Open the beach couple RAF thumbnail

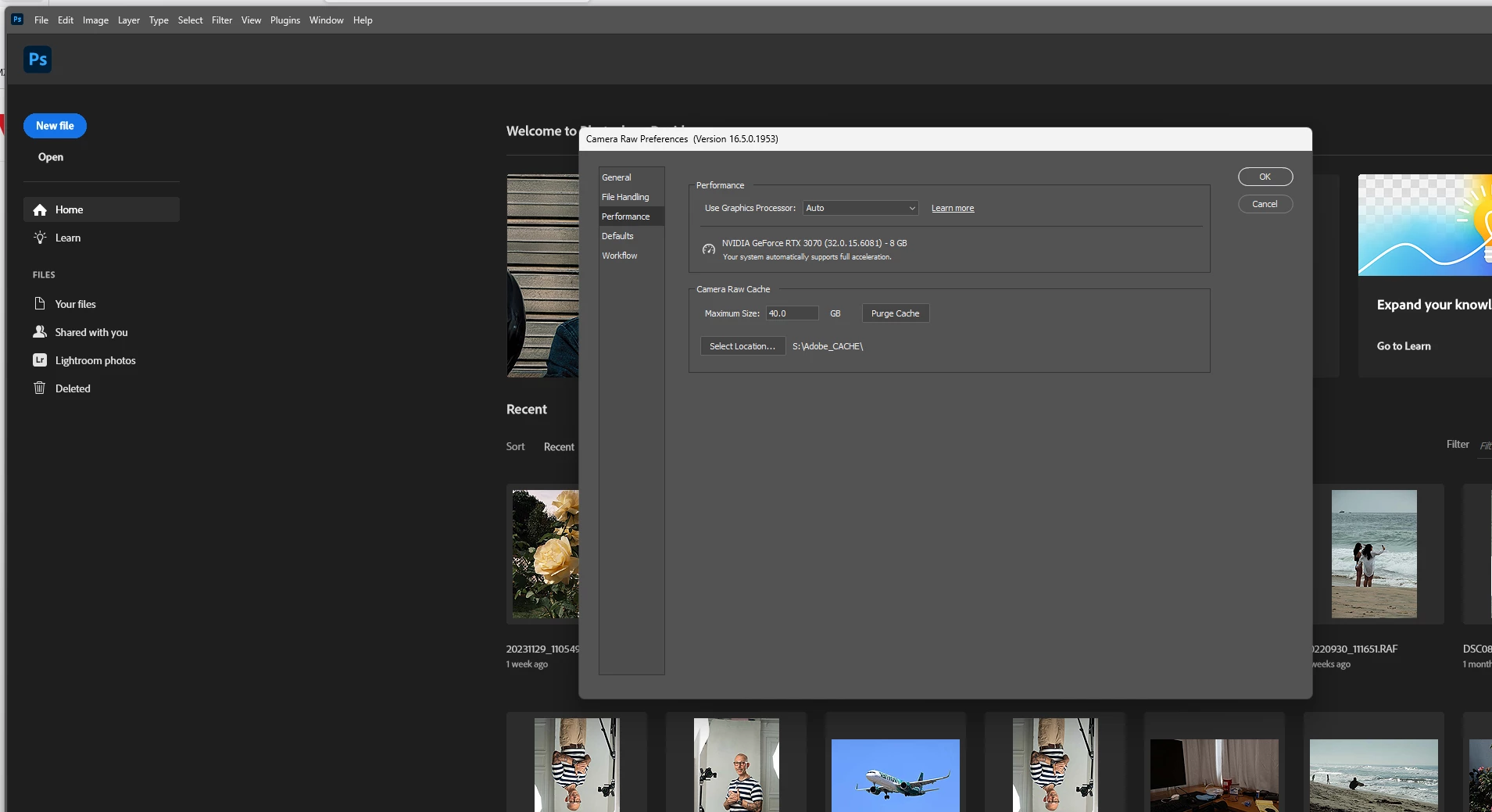1374,554
